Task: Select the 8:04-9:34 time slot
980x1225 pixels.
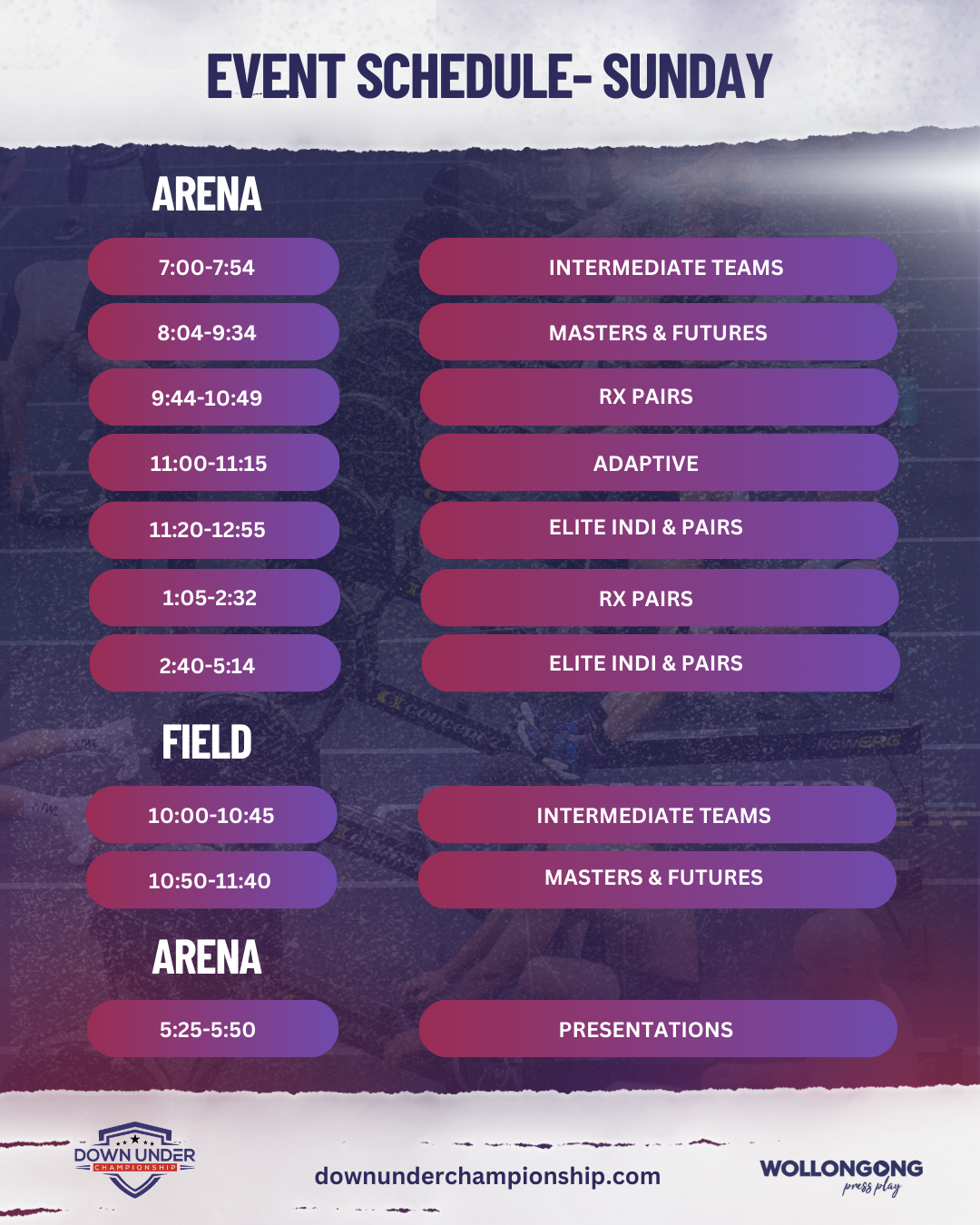Action: click(x=213, y=332)
